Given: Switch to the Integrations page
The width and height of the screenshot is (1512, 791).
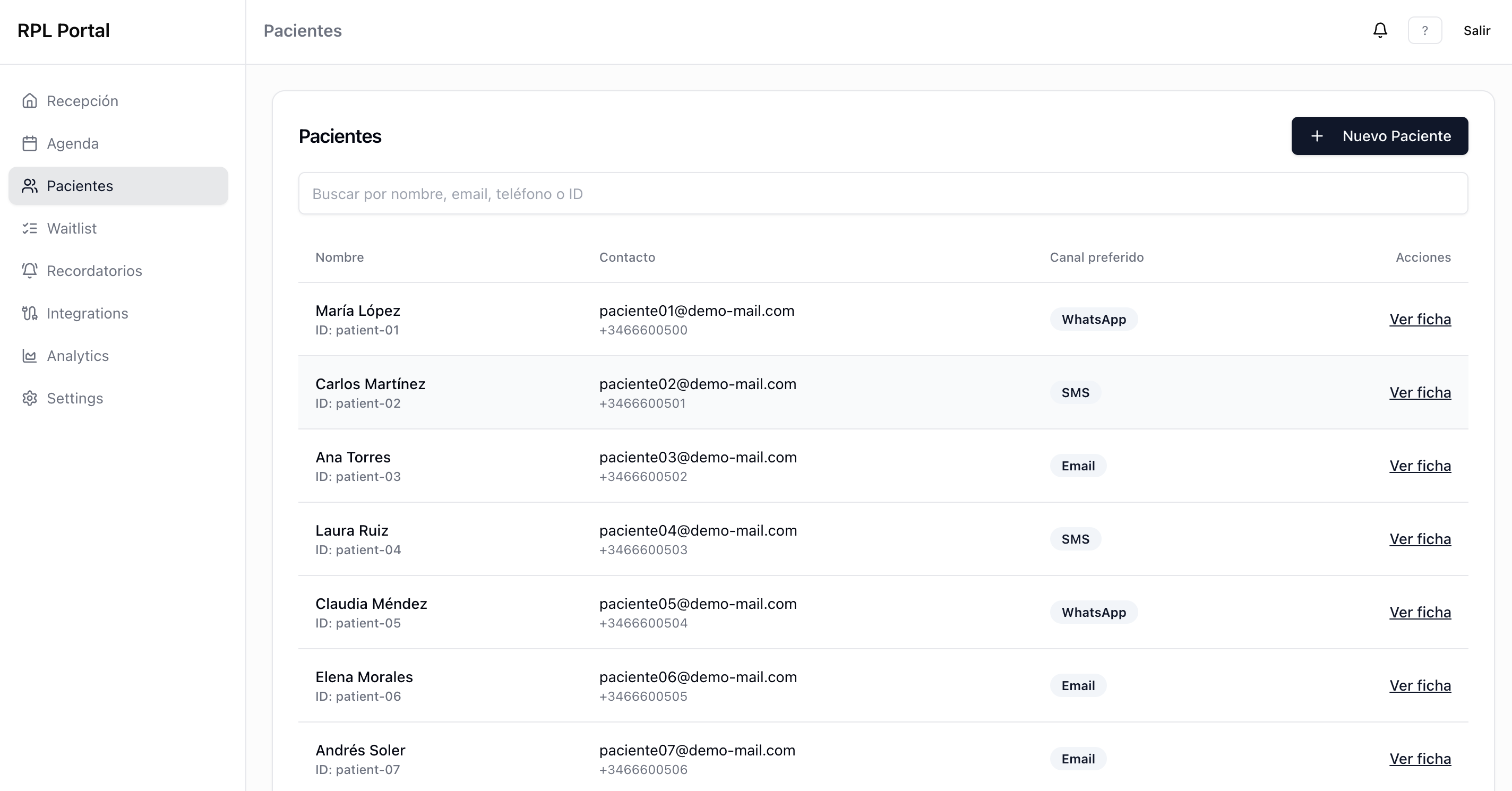Looking at the screenshot, I should point(118,313).
